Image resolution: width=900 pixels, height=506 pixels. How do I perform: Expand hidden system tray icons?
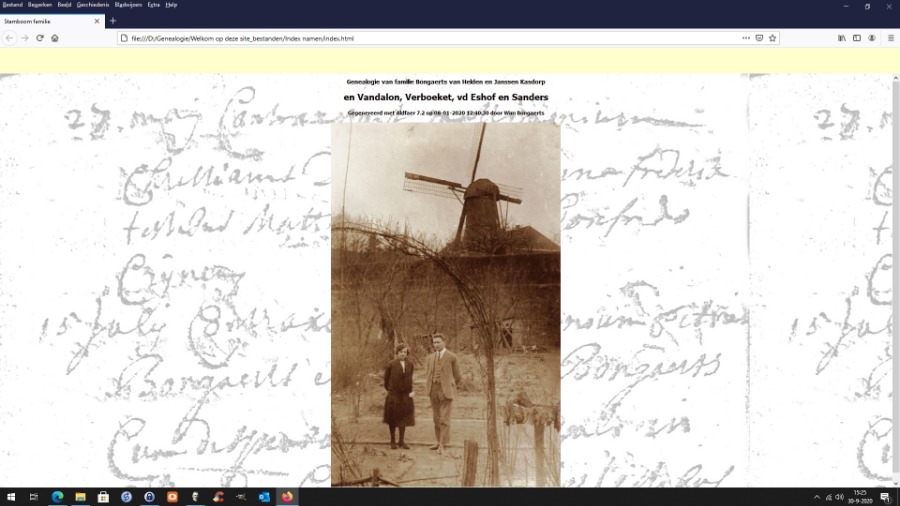[816, 497]
